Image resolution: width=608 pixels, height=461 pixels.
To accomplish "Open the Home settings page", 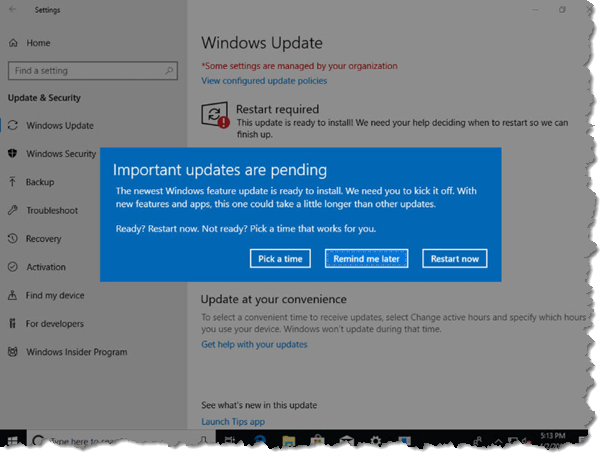I will [x=38, y=43].
